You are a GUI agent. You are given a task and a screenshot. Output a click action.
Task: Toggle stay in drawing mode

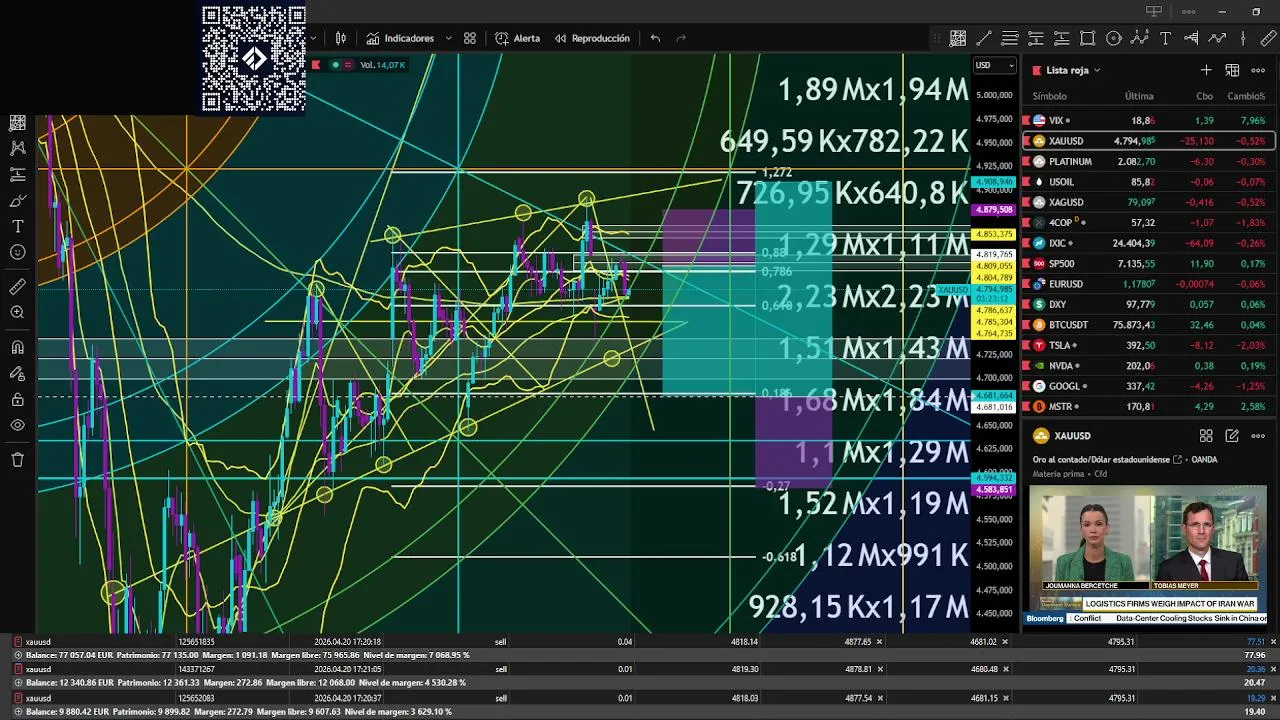[17, 374]
